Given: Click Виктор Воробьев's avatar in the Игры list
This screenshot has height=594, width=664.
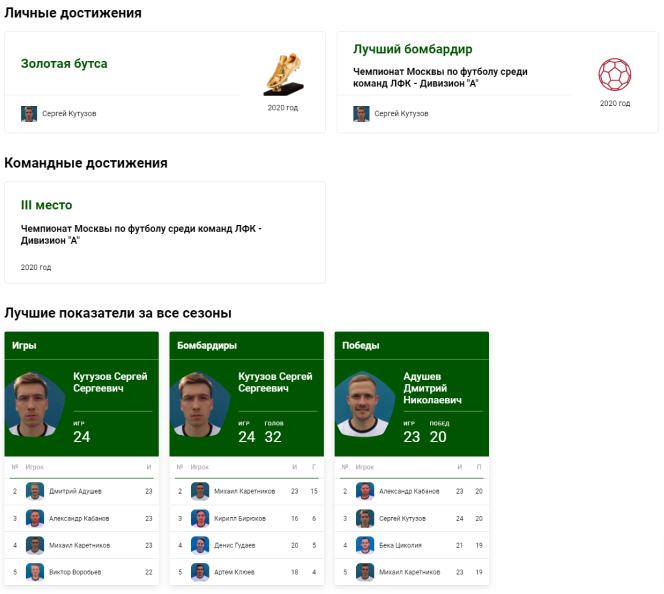Looking at the screenshot, I should (35, 572).
